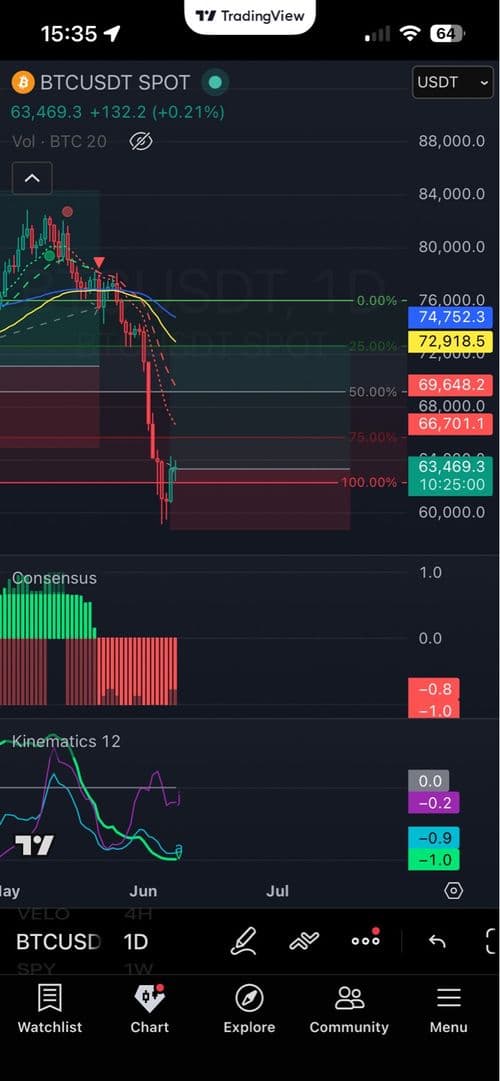Tap the 100.00% Fibonacci level label

pos(369,482)
